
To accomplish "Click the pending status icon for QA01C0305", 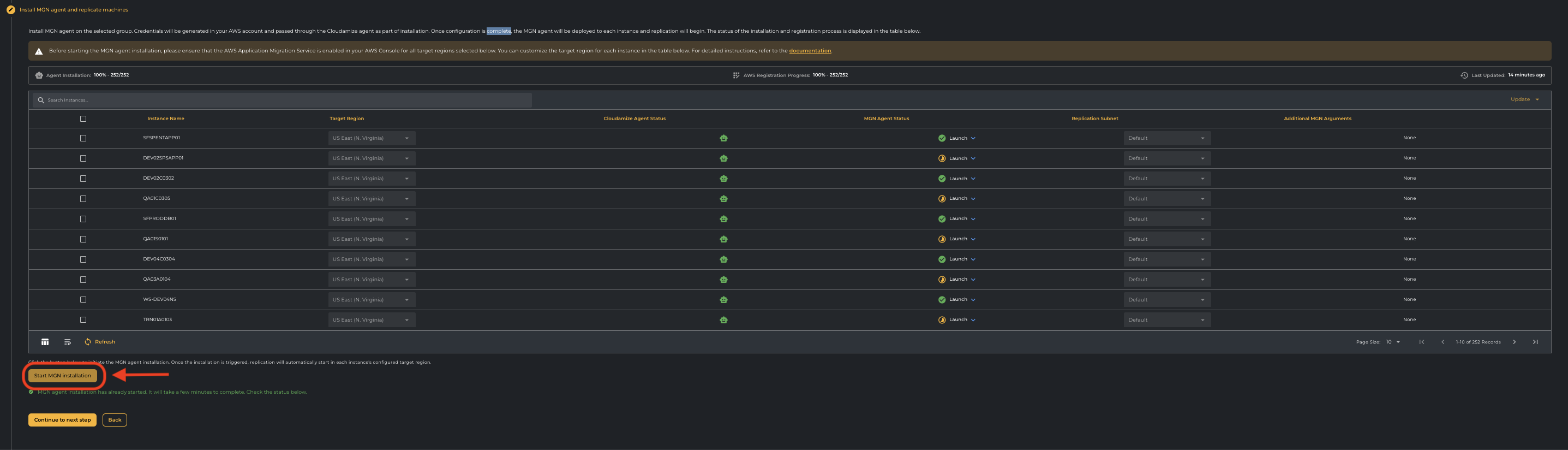I will click(x=942, y=198).
